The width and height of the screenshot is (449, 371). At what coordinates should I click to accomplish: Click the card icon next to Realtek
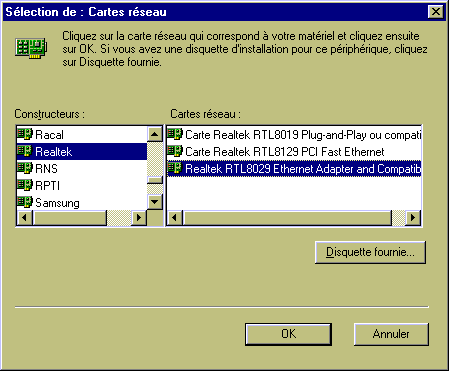pos(25,151)
